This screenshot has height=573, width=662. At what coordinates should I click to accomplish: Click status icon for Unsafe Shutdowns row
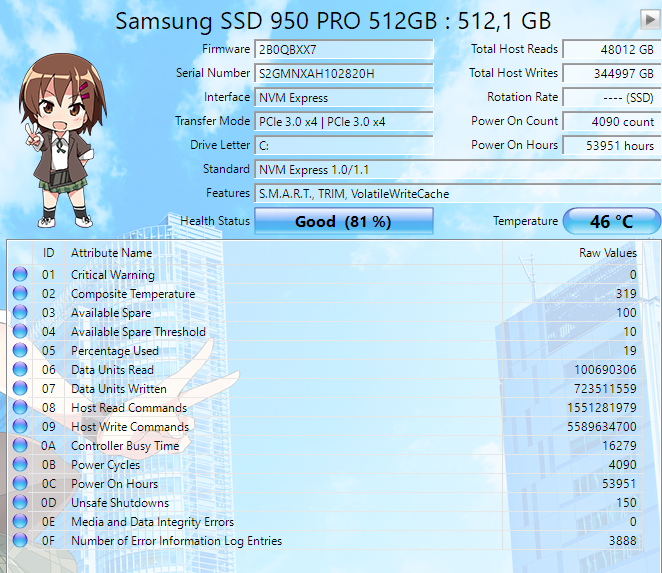tap(20, 502)
